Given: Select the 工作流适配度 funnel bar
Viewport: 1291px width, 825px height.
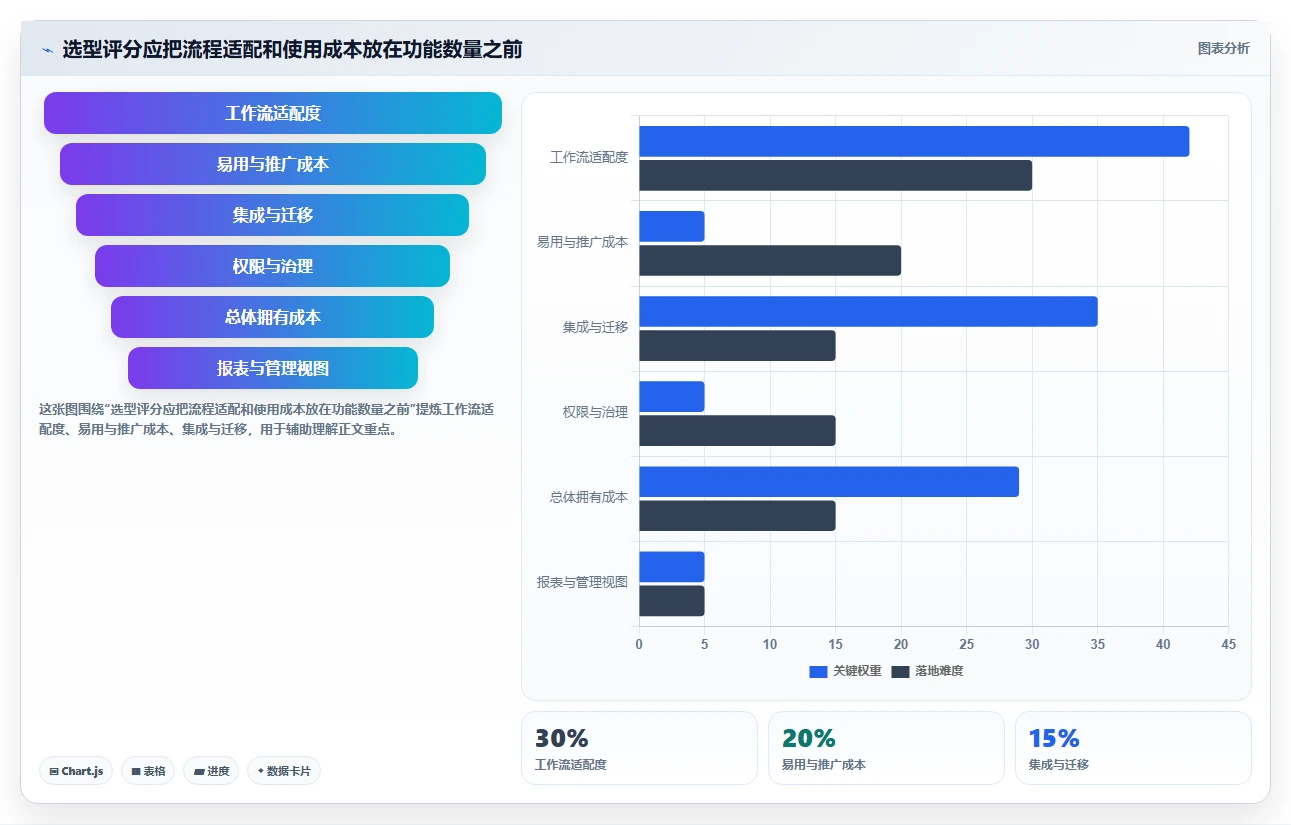Looking at the screenshot, I should pyautogui.click(x=273, y=113).
